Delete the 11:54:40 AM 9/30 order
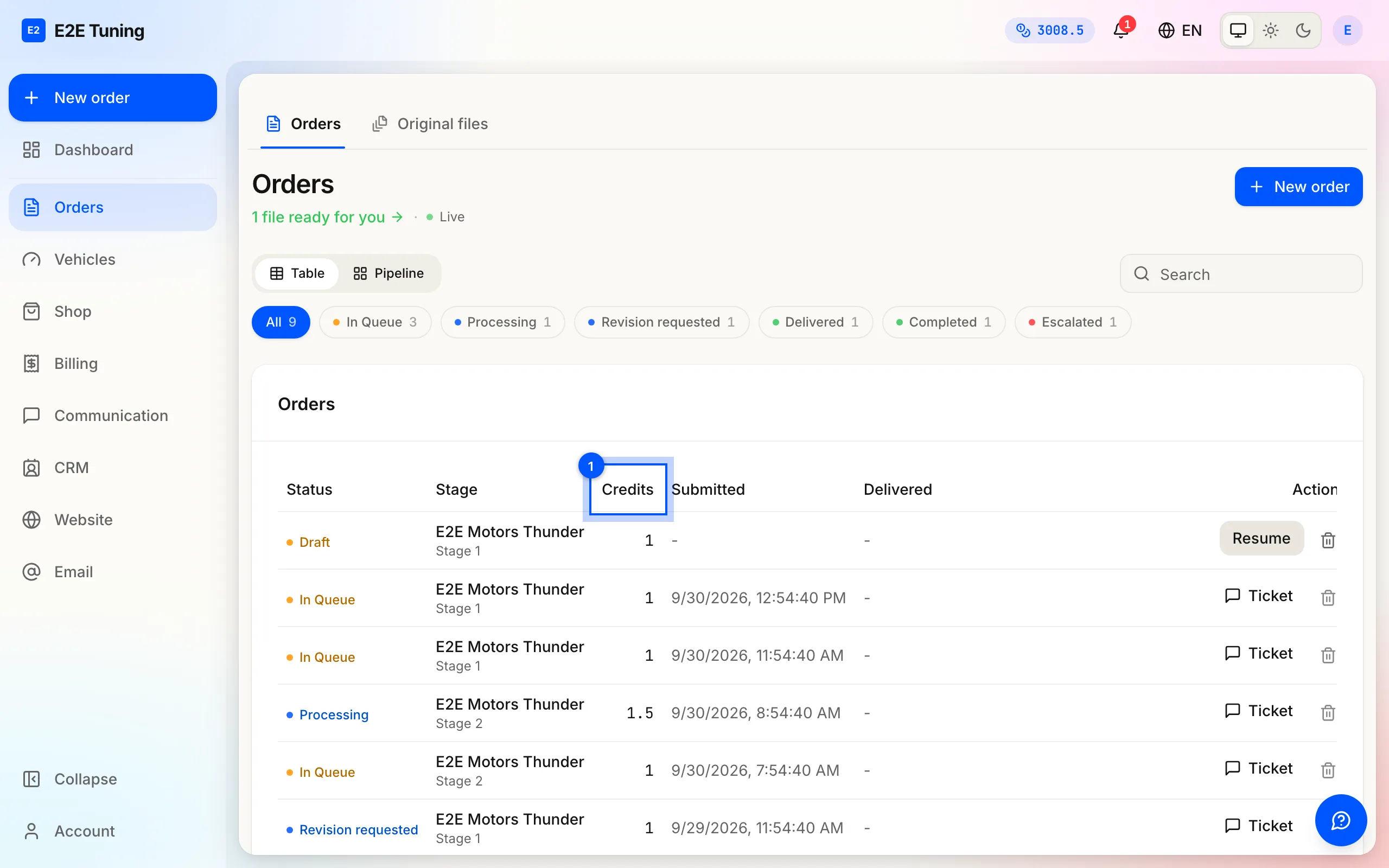This screenshot has width=1389, height=868. [1328, 655]
